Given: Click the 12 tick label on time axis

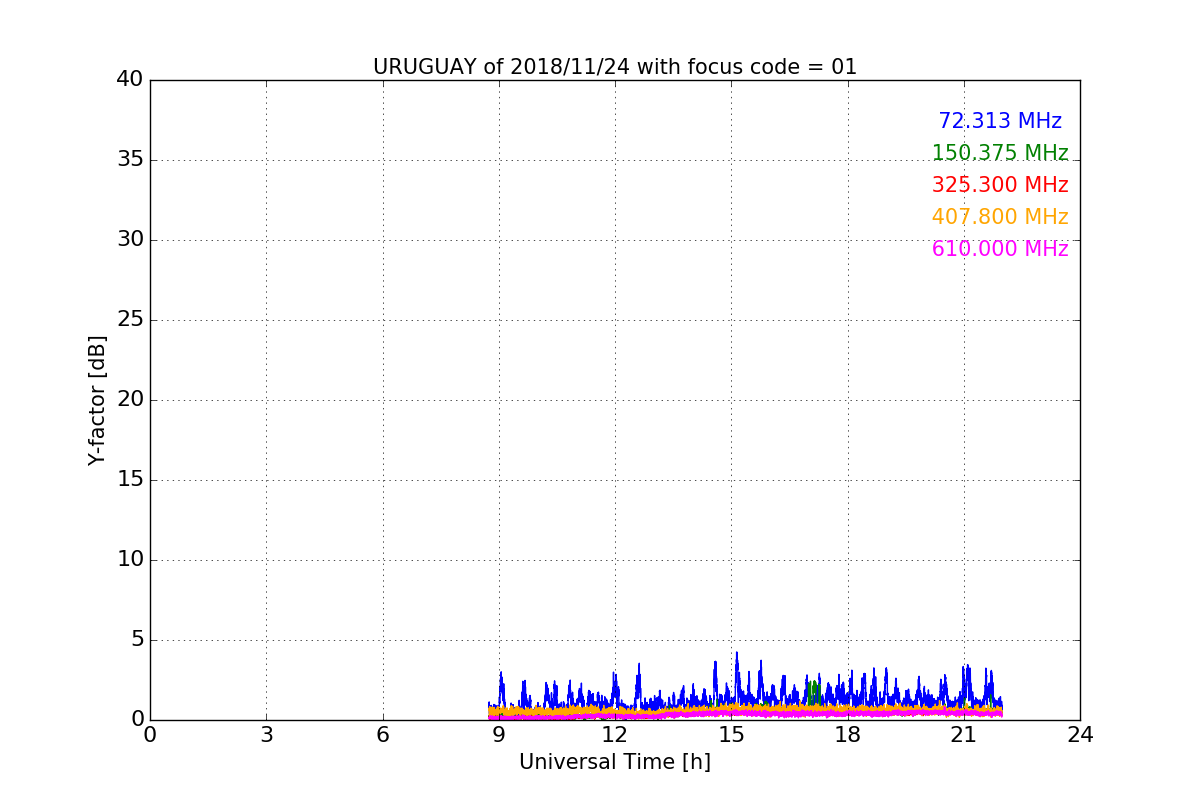Looking at the screenshot, I should [615, 735].
